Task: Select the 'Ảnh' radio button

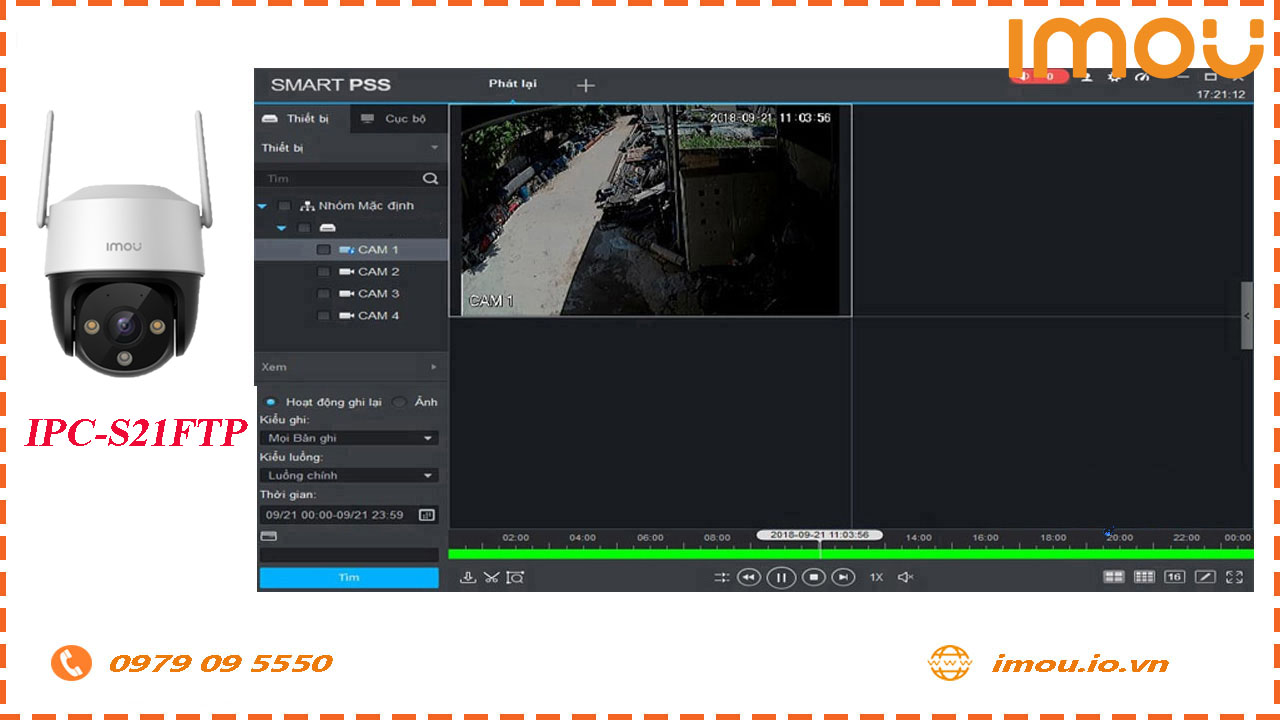Action: coord(399,401)
